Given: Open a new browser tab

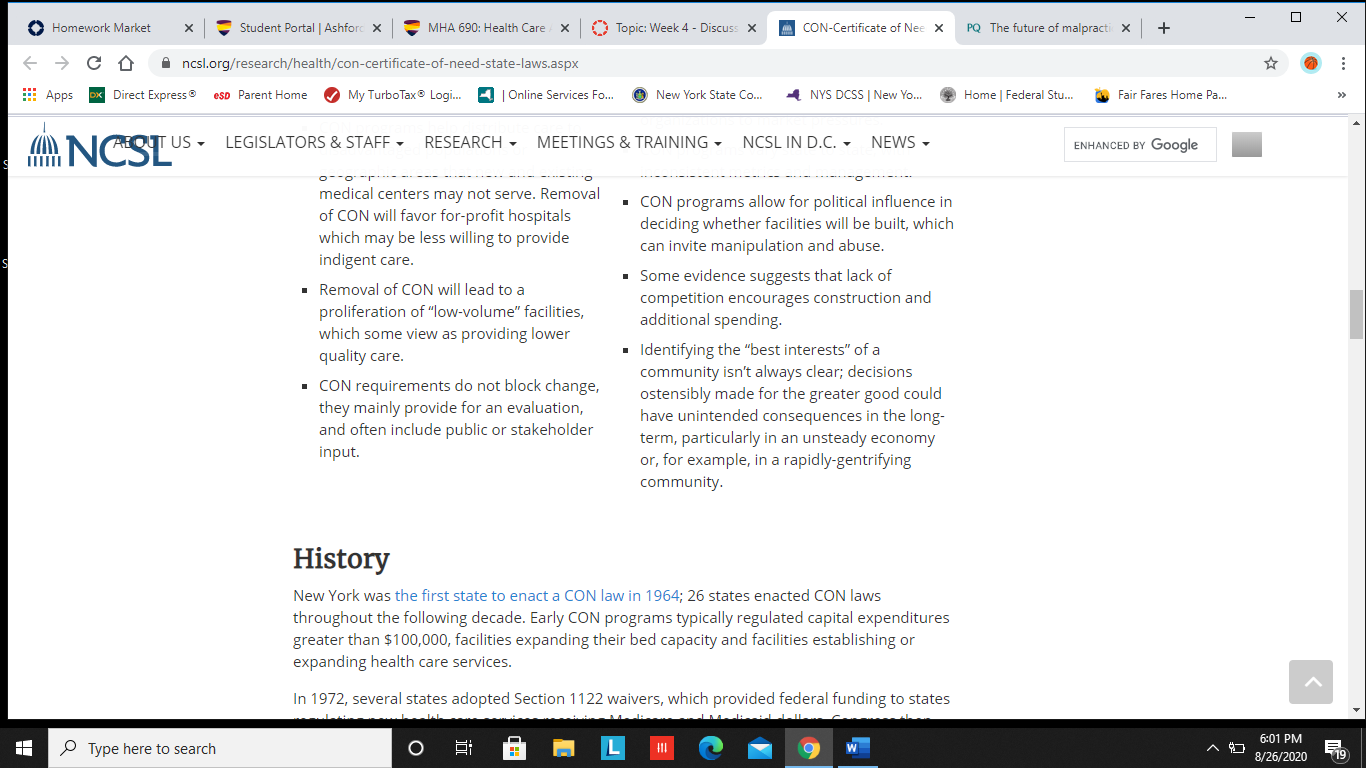Looking at the screenshot, I should (x=1163, y=28).
